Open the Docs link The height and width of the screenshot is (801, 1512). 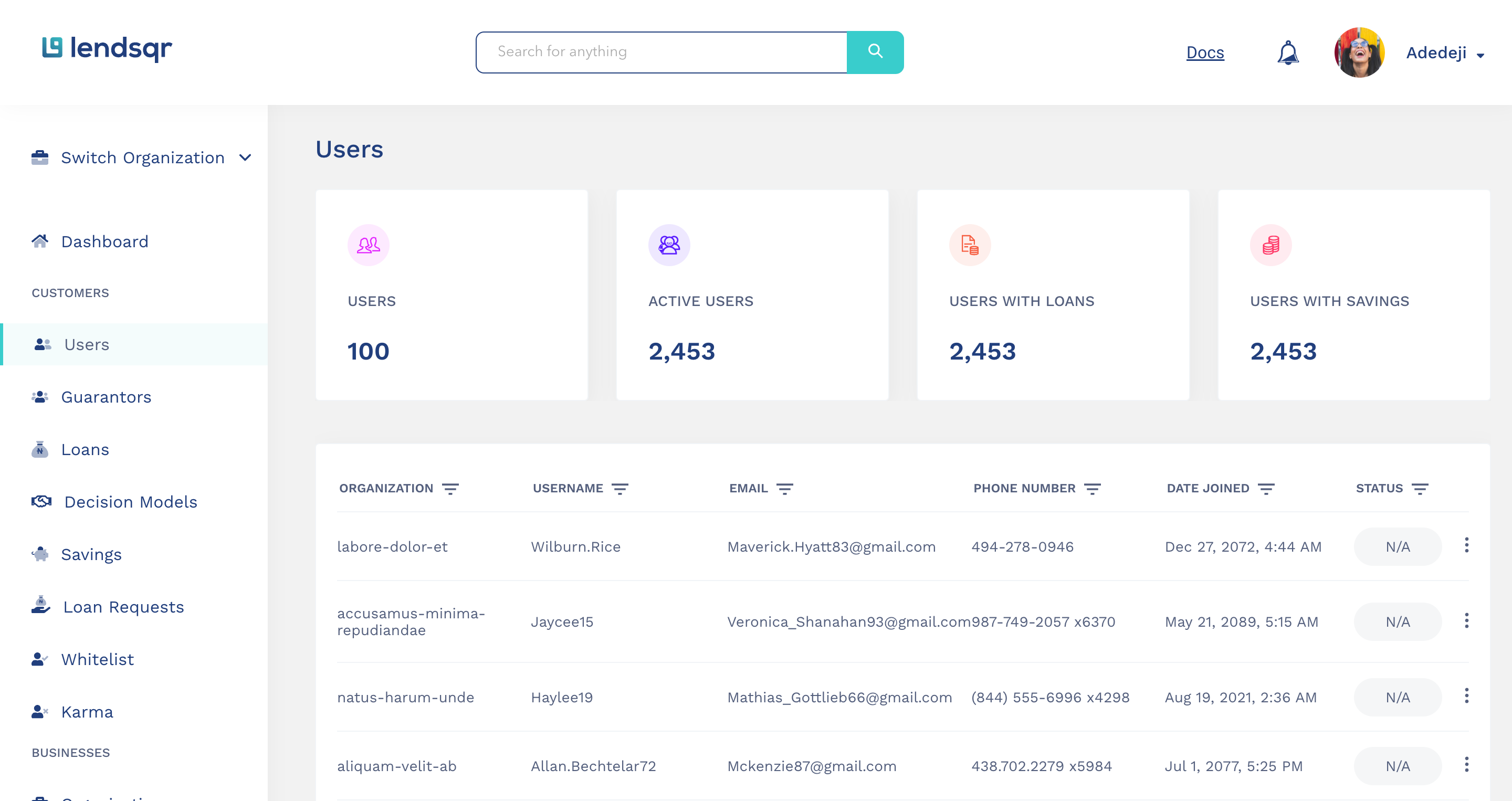(1204, 52)
